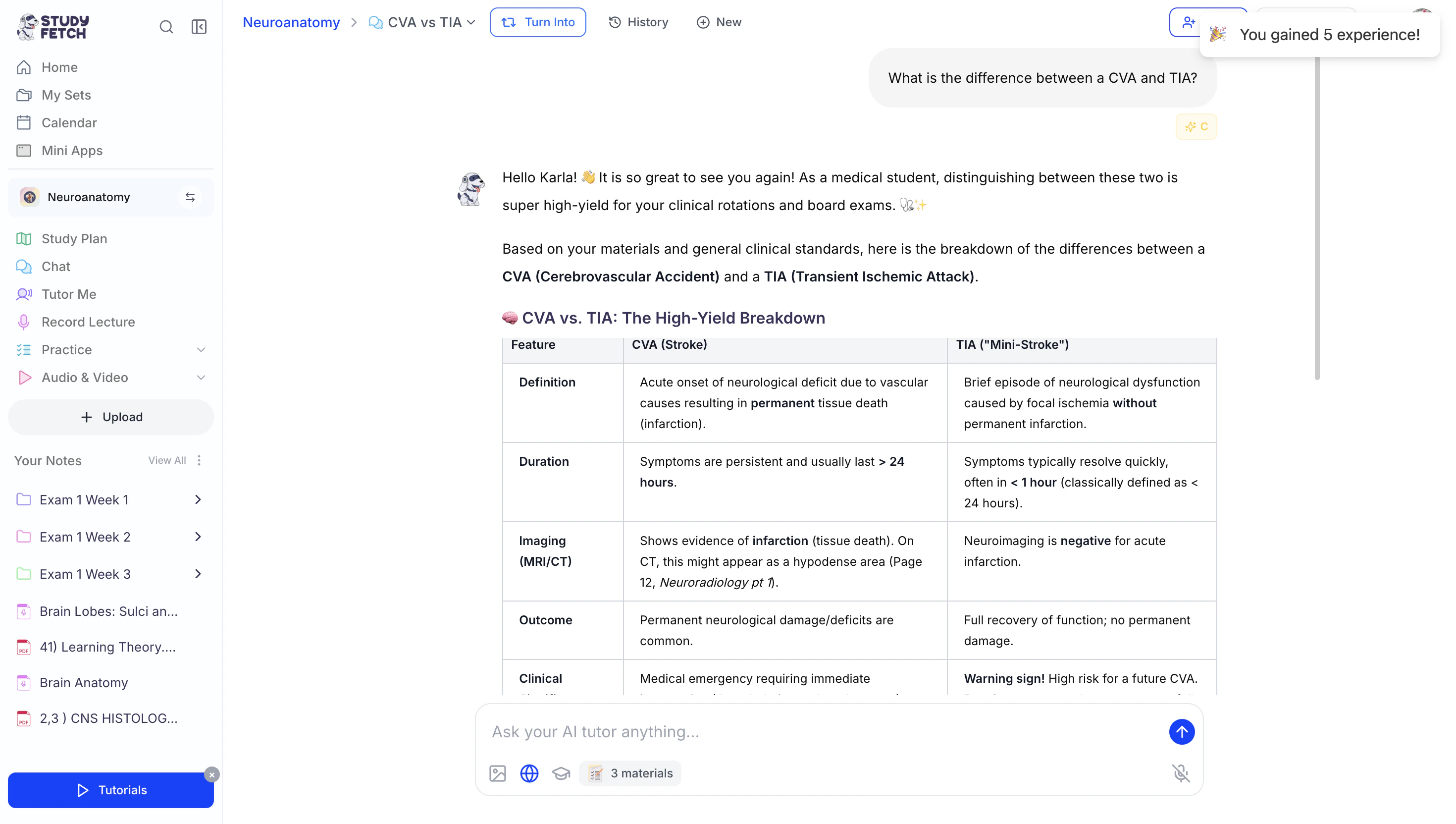The width and height of the screenshot is (1456, 824).
Task: Expand the Practice section chevron
Action: tap(201, 350)
